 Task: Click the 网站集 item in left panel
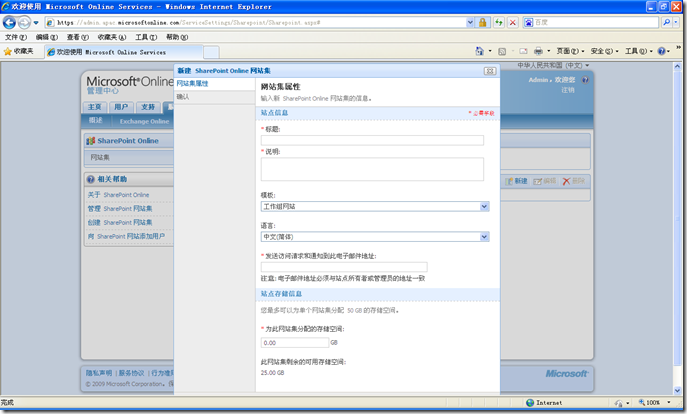100,157
